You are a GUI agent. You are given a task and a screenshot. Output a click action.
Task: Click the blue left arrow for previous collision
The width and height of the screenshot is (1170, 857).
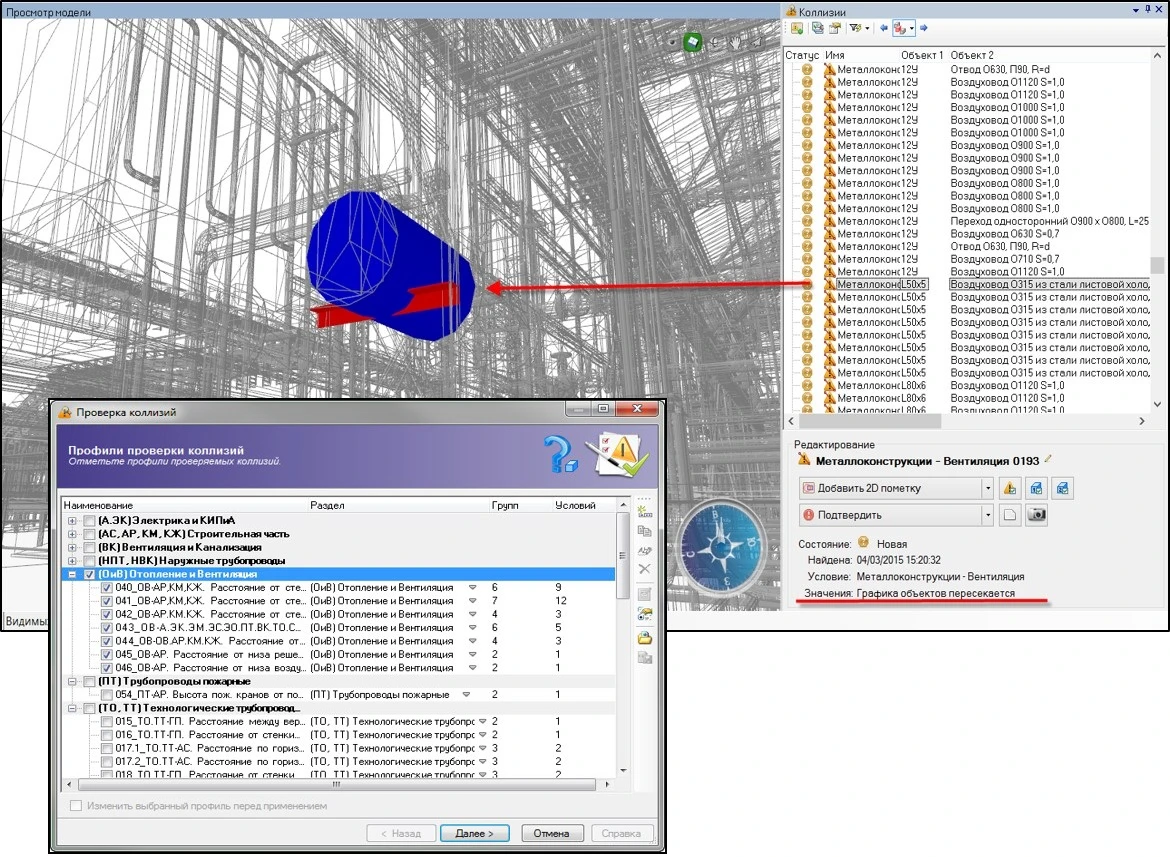[x=884, y=29]
